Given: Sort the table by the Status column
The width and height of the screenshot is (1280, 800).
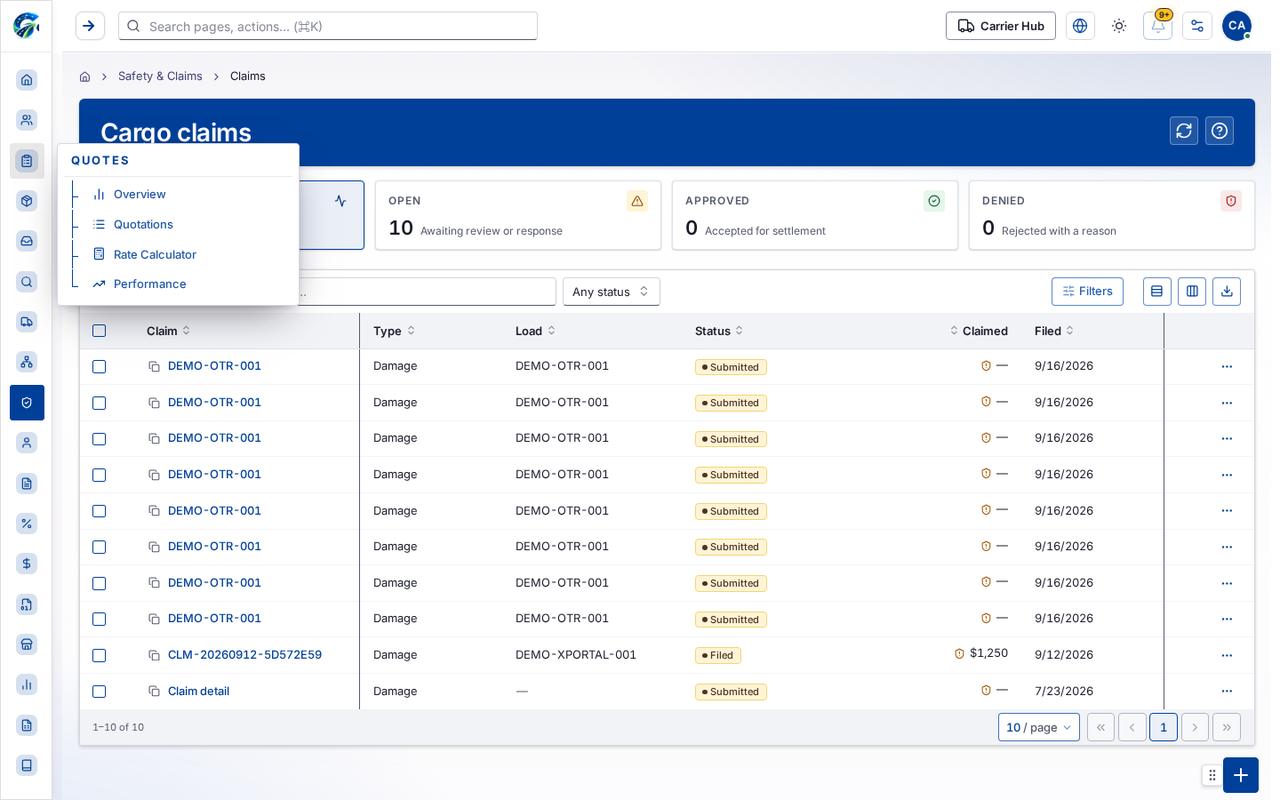Looking at the screenshot, I should click(x=719, y=331).
